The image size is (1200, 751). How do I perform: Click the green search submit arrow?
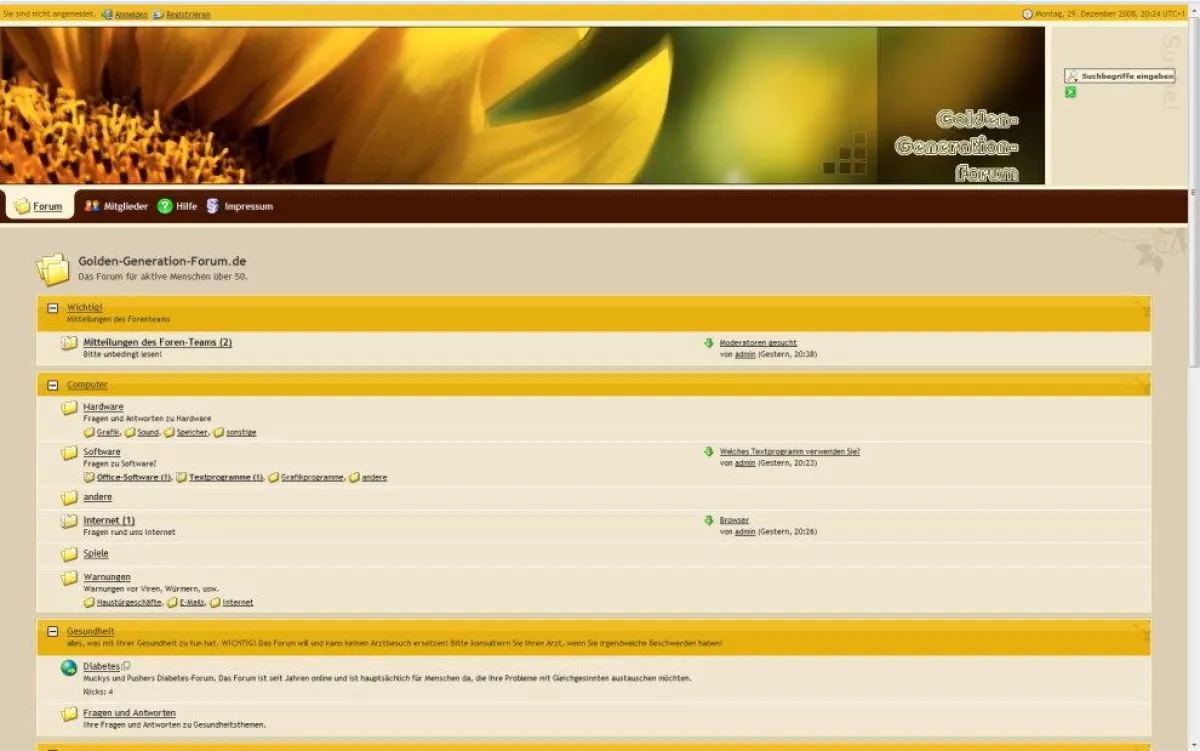pyautogui.click(x=1070, y=91)
